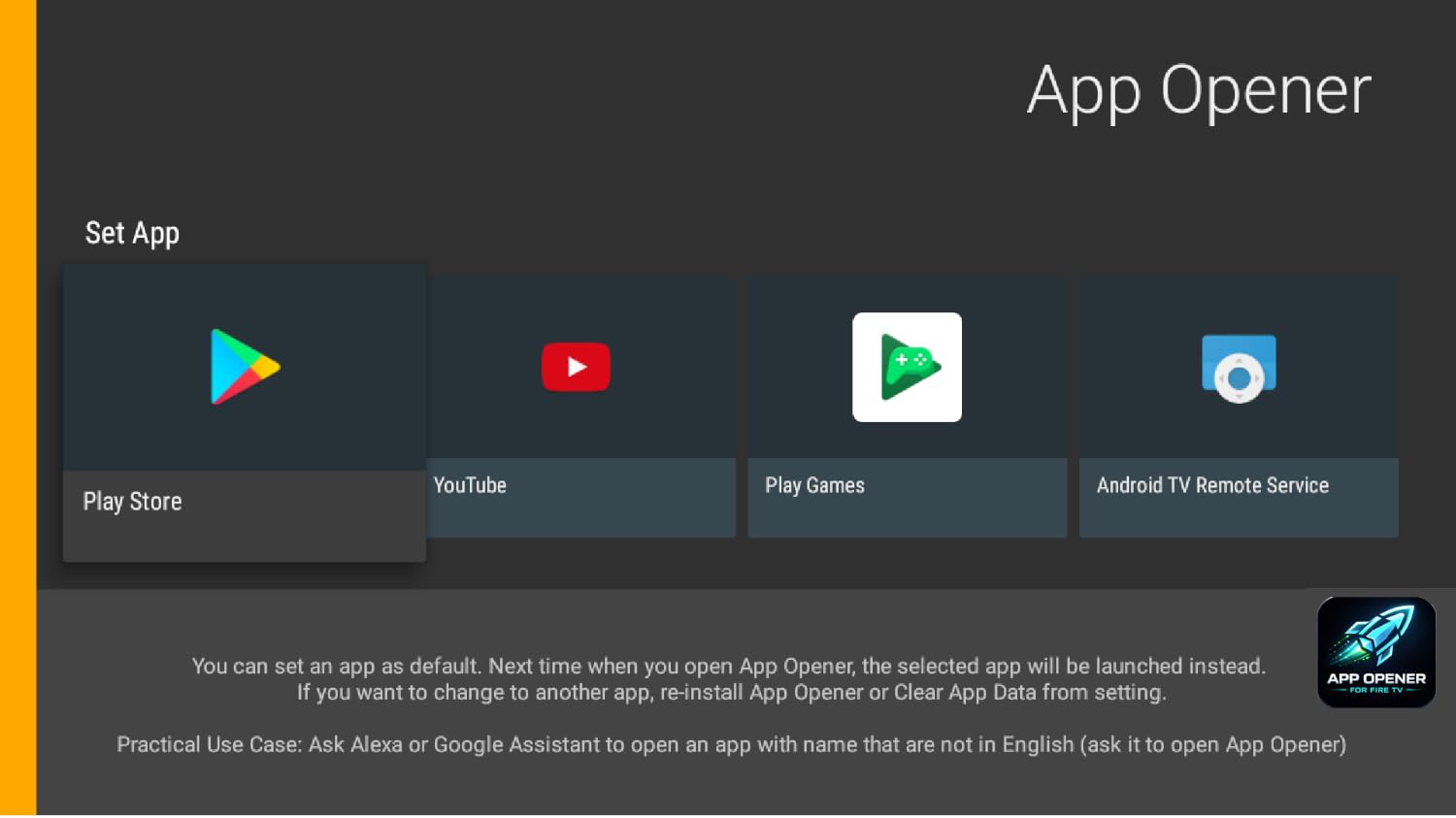Click the "Practical Use Case" hint line
This screenshot has height=818, width=1456.
click(731, 744)
